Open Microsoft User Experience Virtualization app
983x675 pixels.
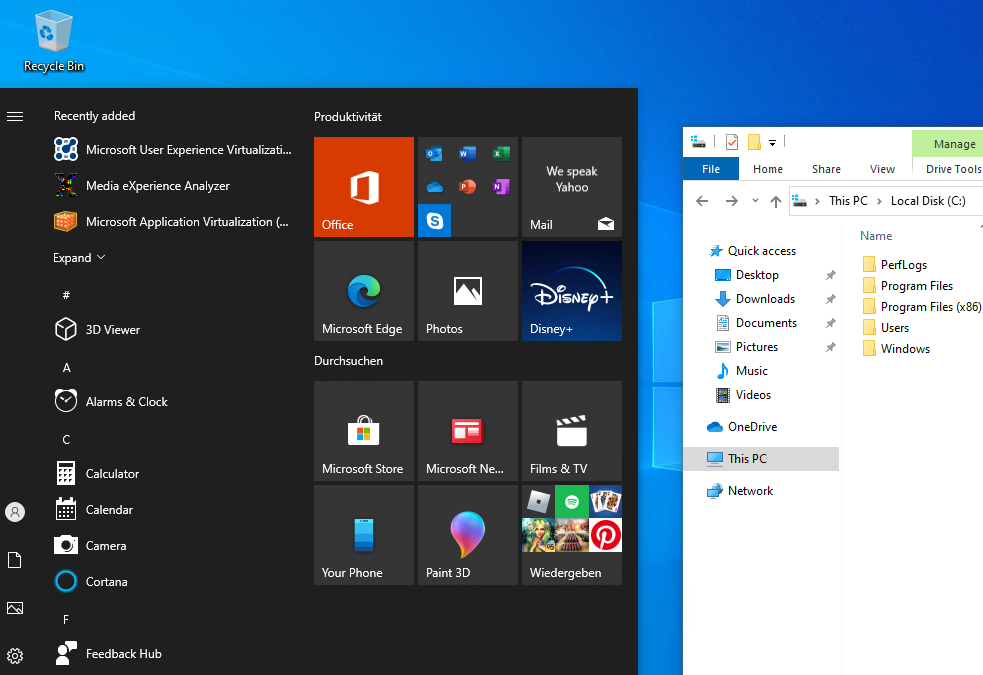[172, 150]
